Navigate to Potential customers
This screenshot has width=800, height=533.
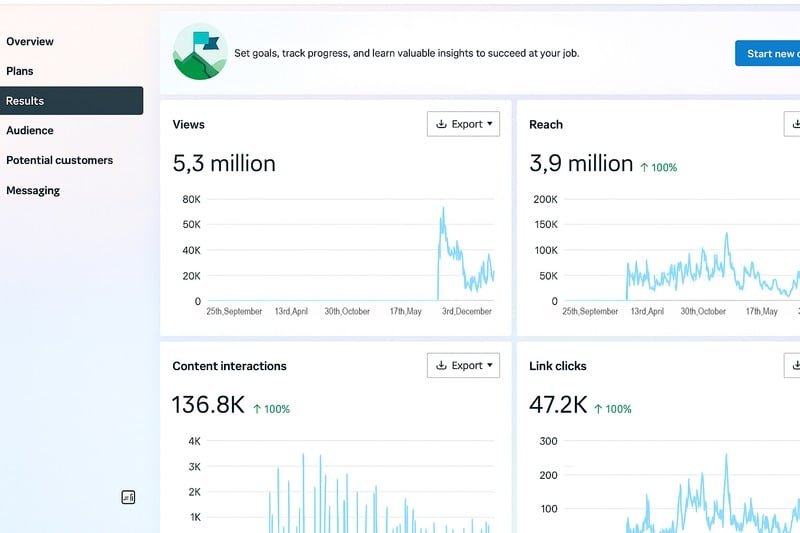click(59, 160)
